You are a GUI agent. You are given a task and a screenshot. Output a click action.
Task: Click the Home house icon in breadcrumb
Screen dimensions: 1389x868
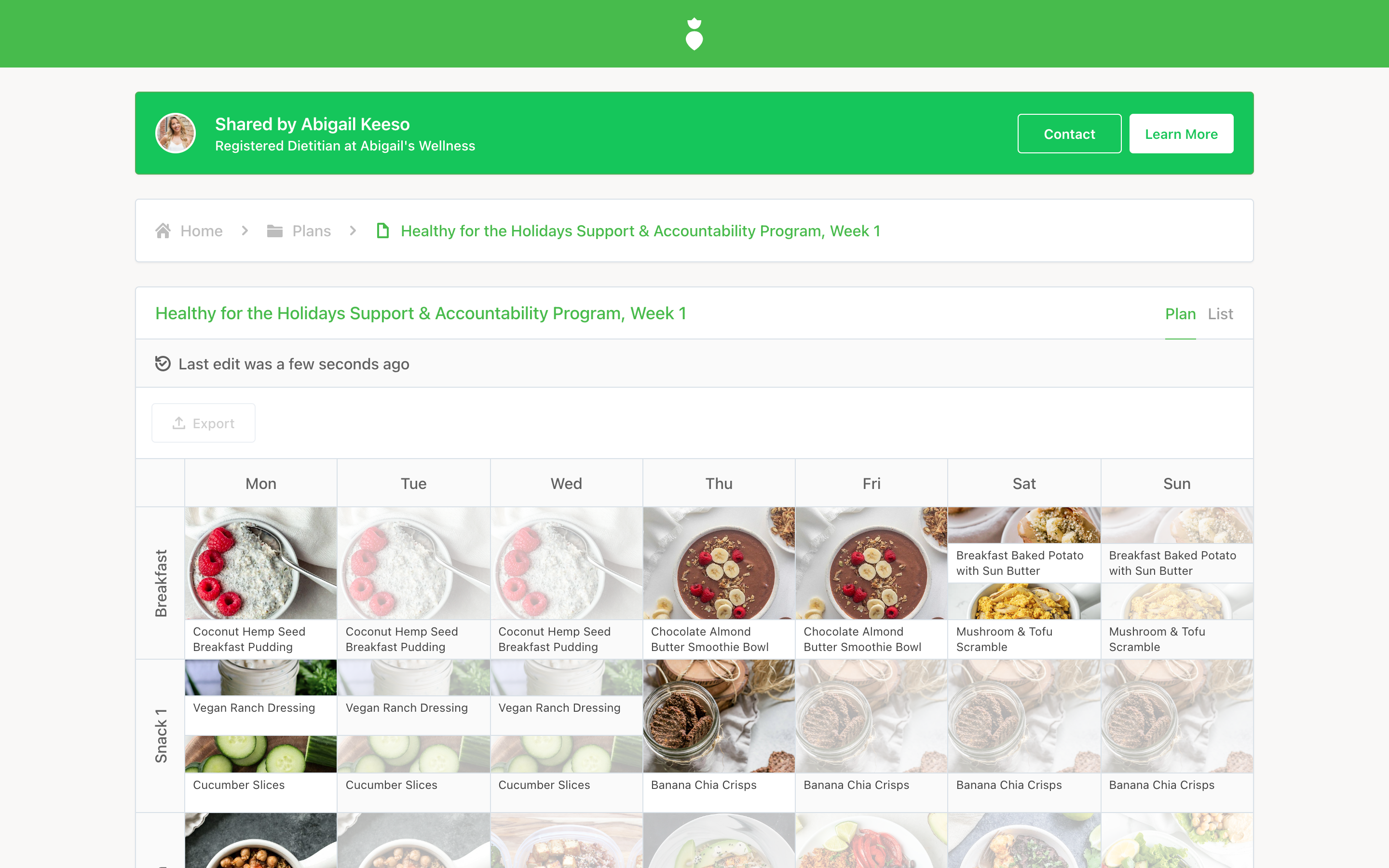(x=163, y=231)
